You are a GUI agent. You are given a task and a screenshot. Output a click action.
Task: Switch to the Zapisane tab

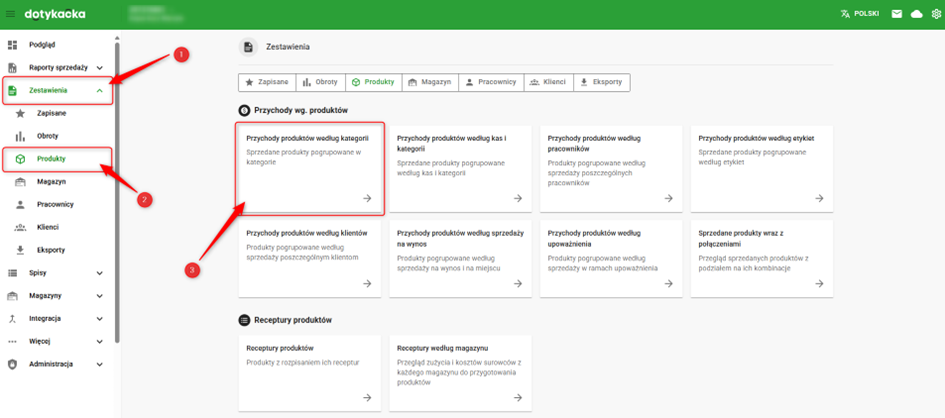[267, 83]
